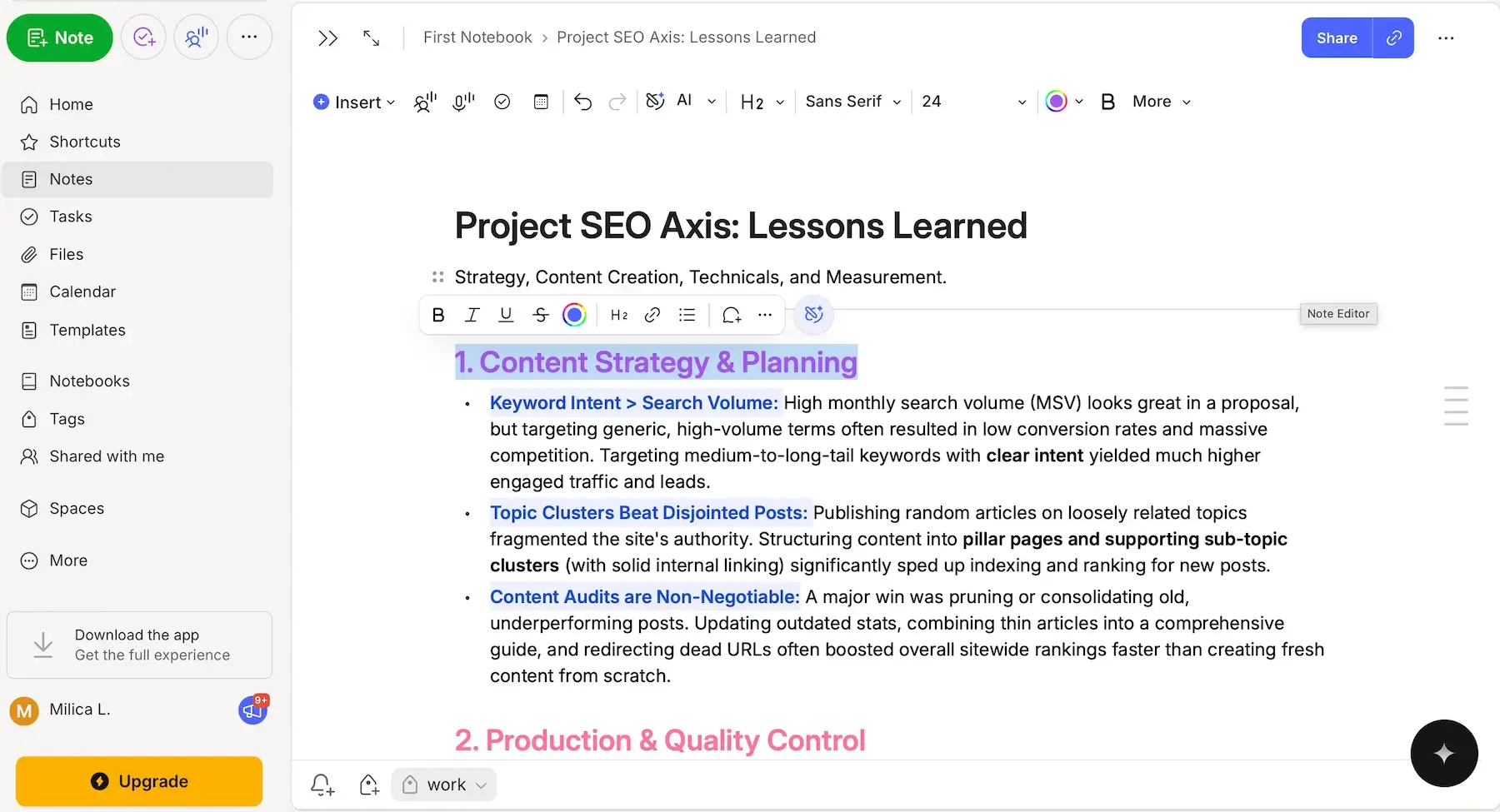The image size is (1500, 812).
Task: Click the H2 heading button in floating toolbar
Action: (618, 315)
